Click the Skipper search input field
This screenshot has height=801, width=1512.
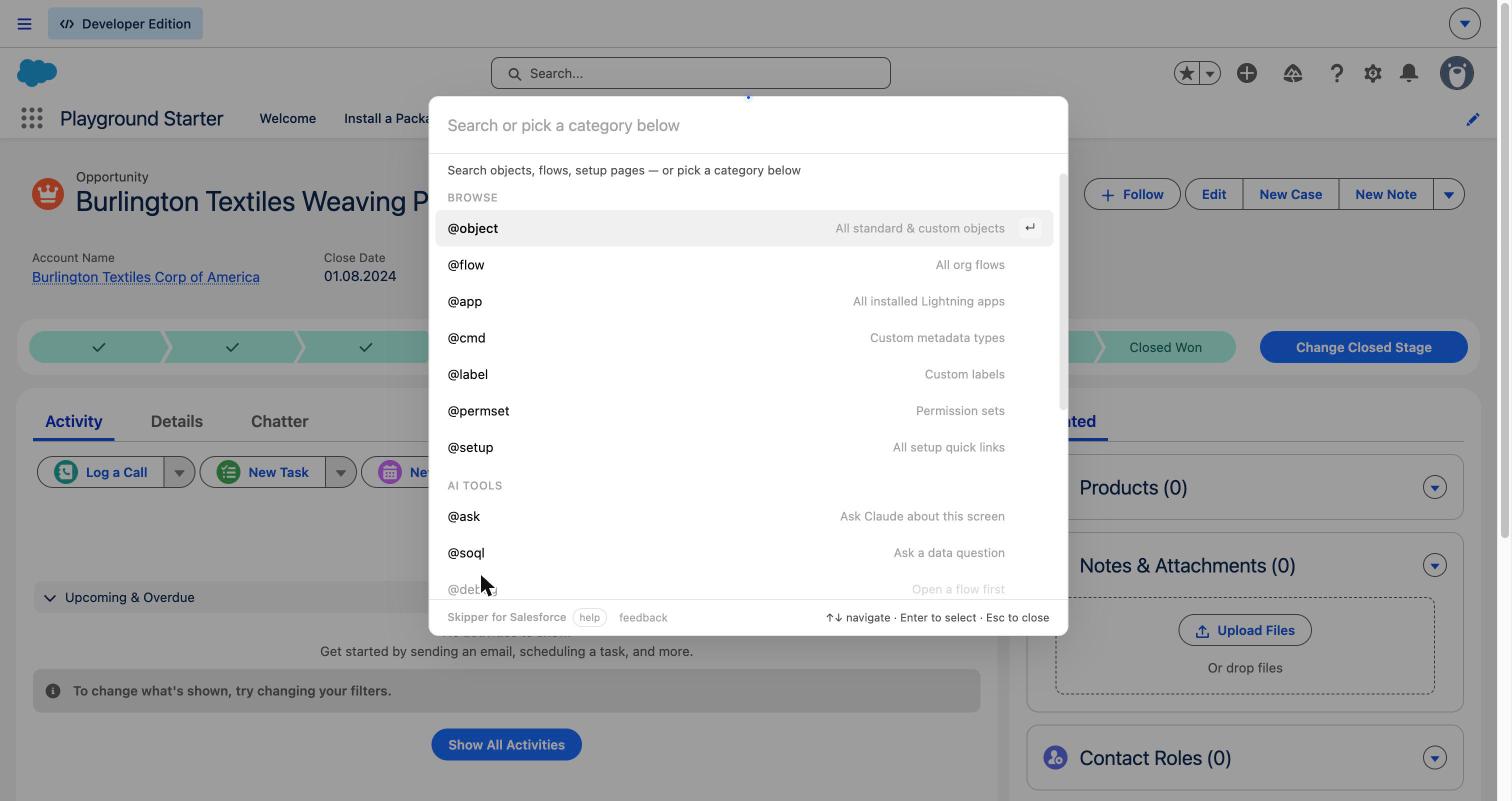click(x=748, y=125)
